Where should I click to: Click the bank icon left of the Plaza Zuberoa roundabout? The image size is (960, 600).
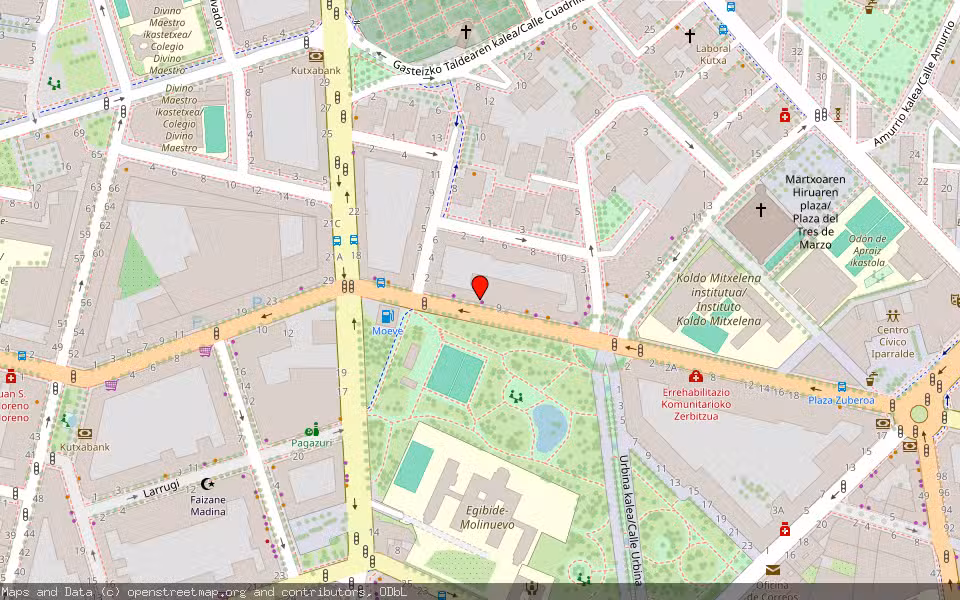(883, 424)
